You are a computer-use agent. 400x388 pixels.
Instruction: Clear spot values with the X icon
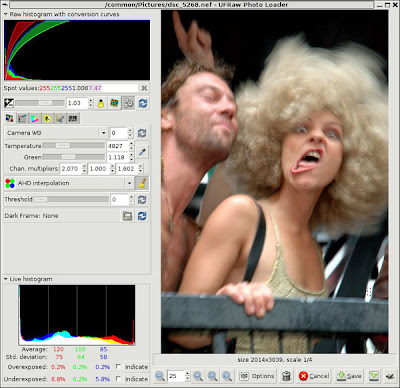click(144, 88)
